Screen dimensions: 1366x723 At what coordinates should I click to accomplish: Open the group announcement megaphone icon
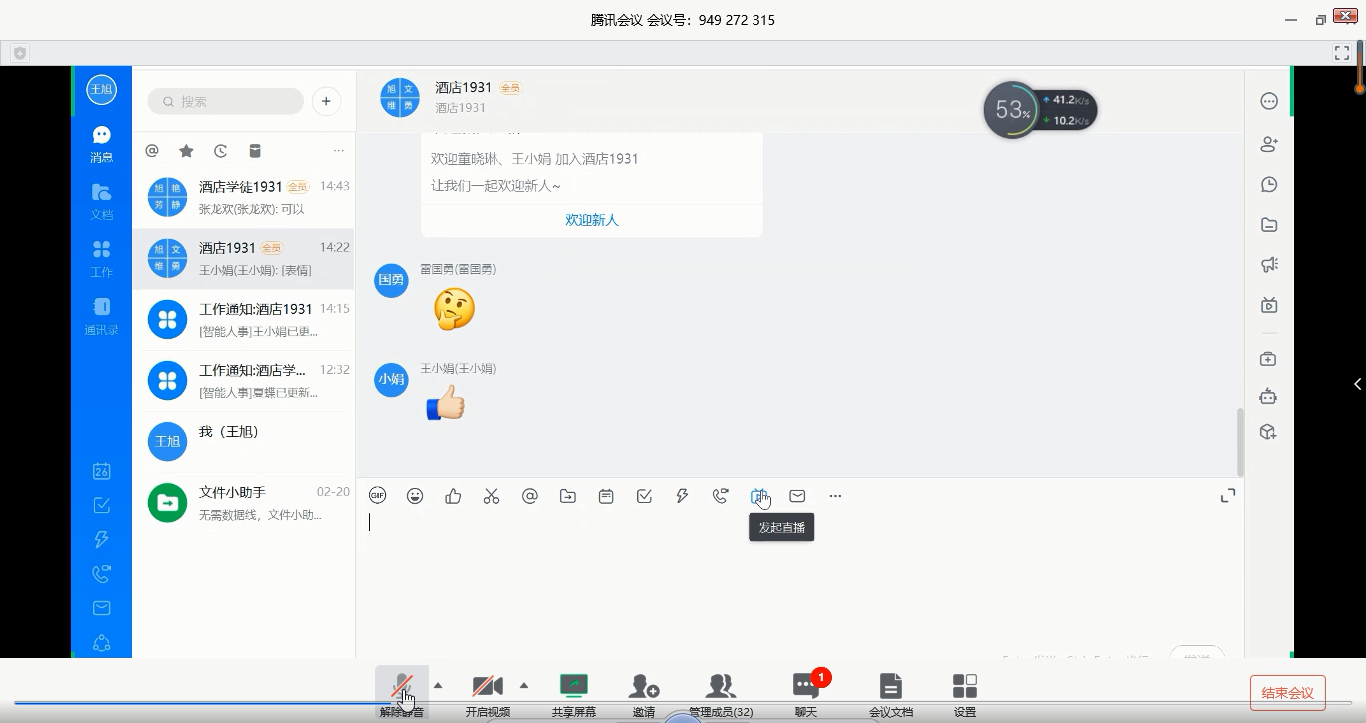pos(1268,265)
